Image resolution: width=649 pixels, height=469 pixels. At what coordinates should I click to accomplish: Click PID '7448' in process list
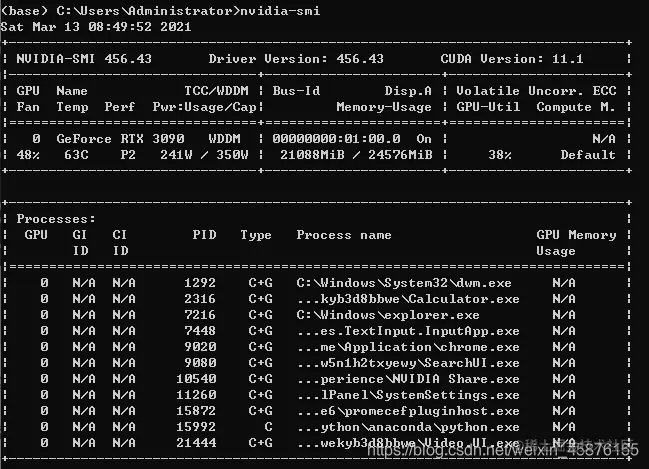[x=200, y=331]
